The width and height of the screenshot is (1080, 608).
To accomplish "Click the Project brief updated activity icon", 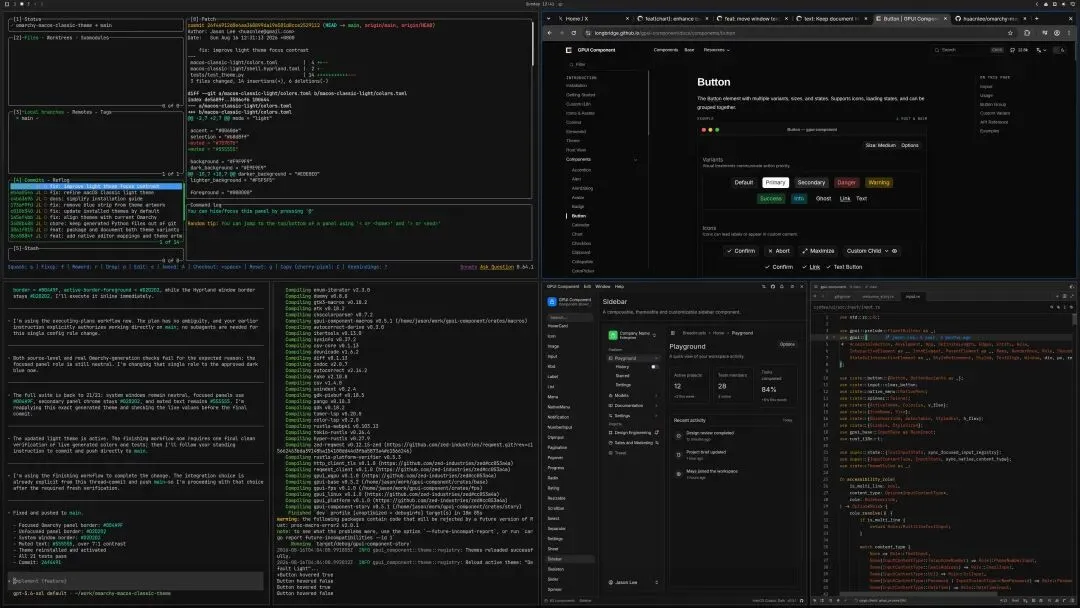I will click(x=678, y=455).
